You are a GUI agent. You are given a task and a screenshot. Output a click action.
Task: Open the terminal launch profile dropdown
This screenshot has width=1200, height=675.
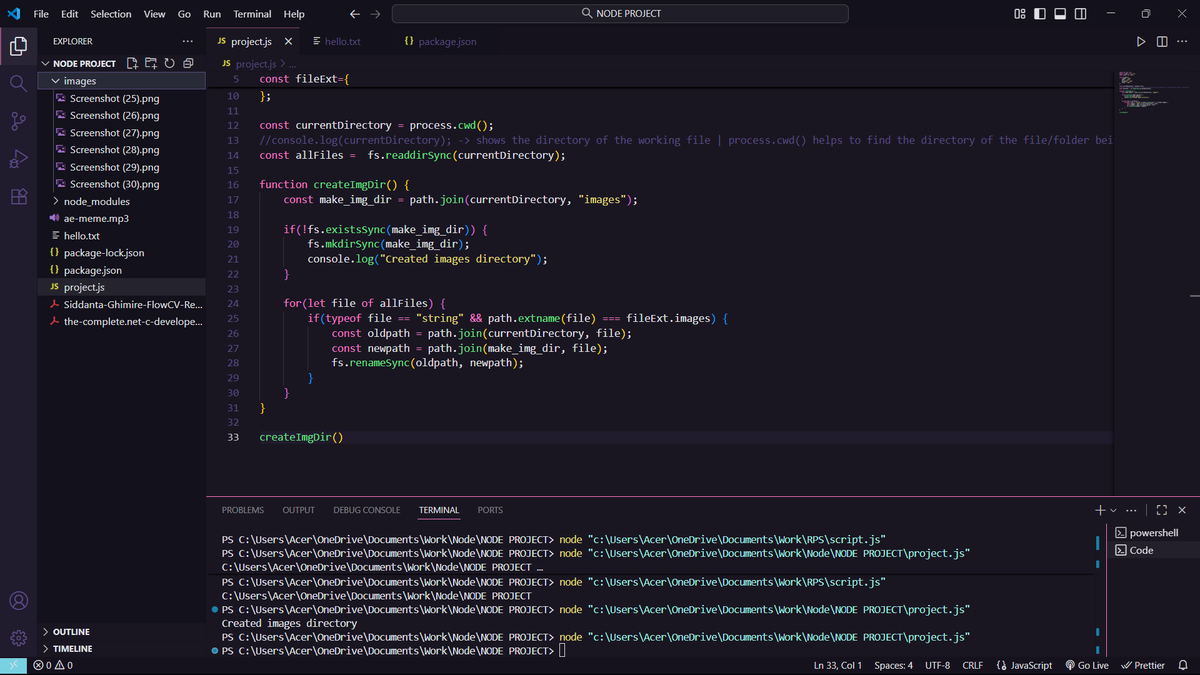tap(1114, 510)
